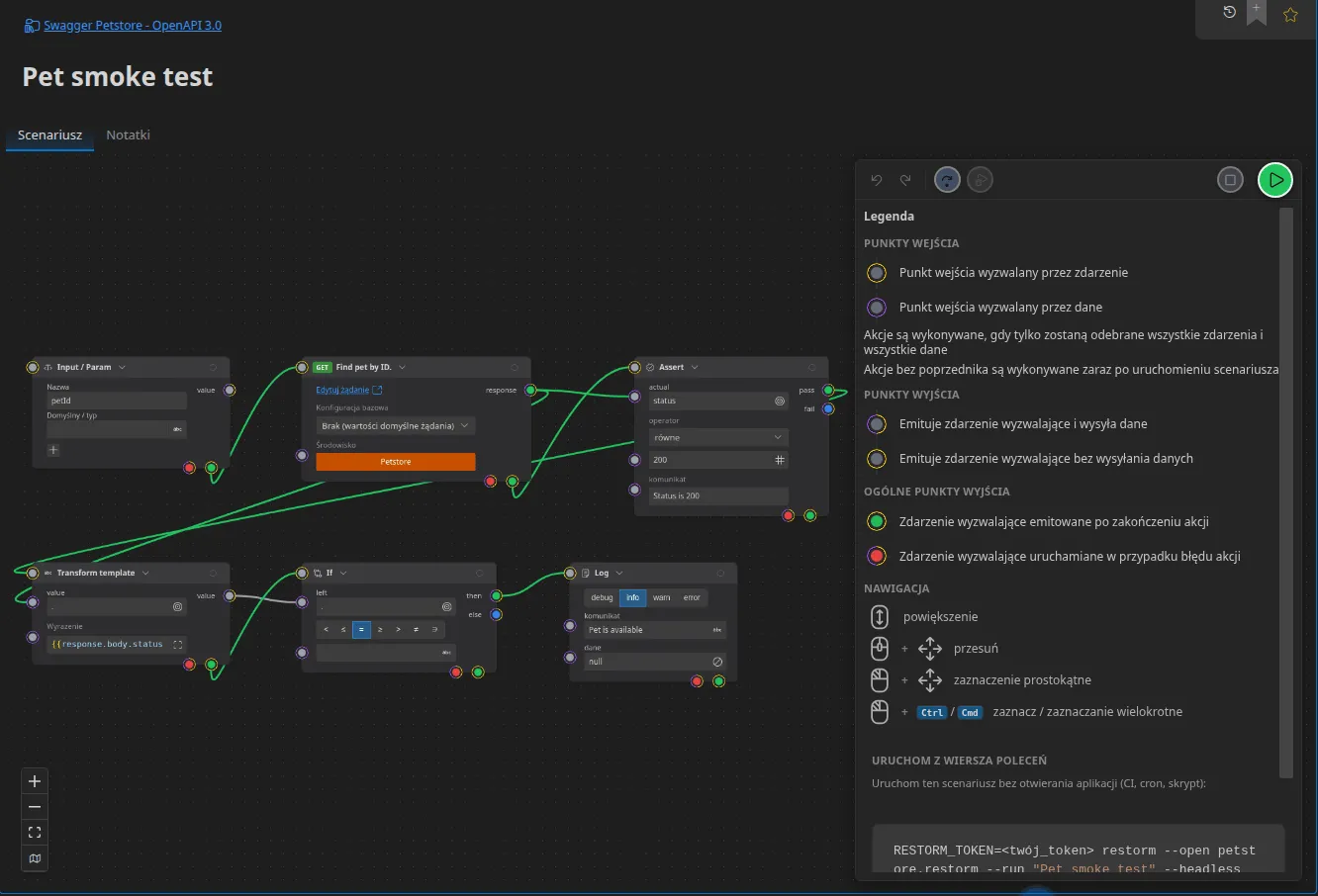Click the disabled locked-play button
This screenshot has width=1318, height=896.
[x=980, y=180]
